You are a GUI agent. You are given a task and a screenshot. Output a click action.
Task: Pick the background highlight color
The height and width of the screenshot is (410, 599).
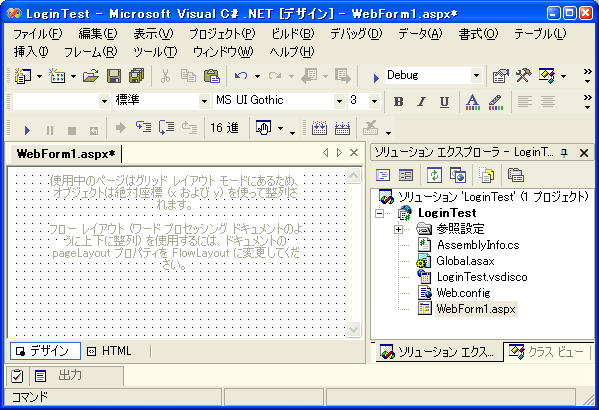click(495, 102)
